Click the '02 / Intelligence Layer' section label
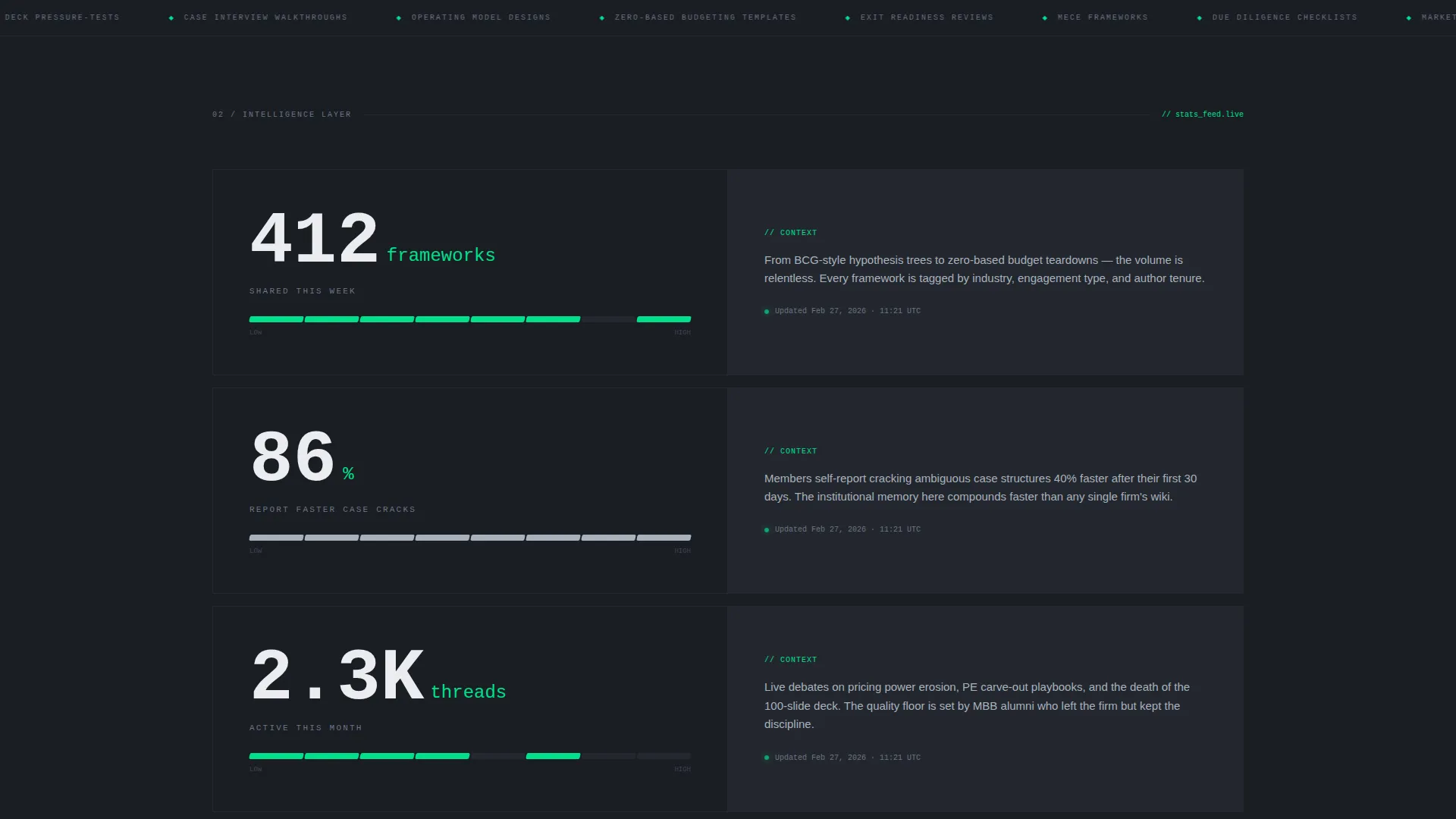This screenshot has height=819, width=1456. click(282, 115)
